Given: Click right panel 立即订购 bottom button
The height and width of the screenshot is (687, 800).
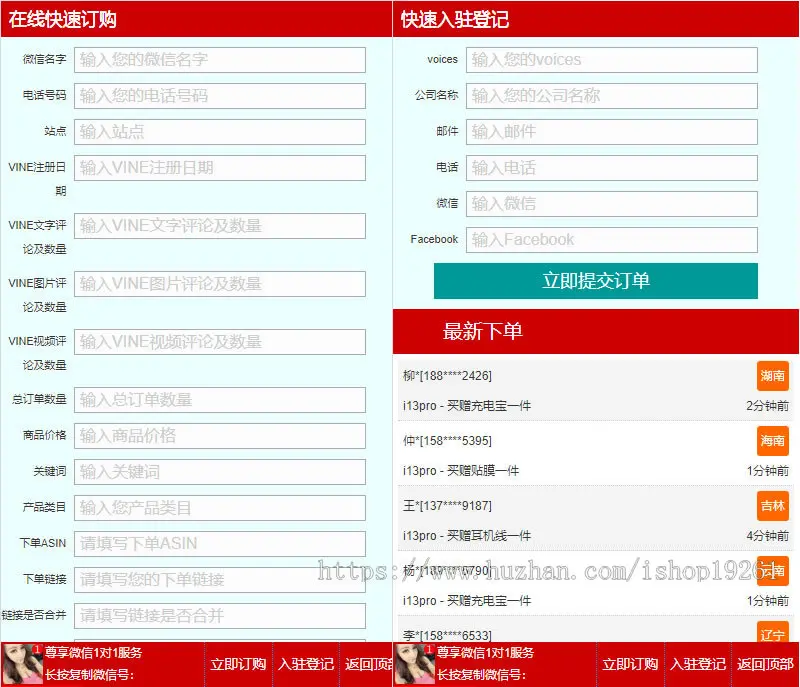Looking at the screenshot, I should [x=630, y=664].
